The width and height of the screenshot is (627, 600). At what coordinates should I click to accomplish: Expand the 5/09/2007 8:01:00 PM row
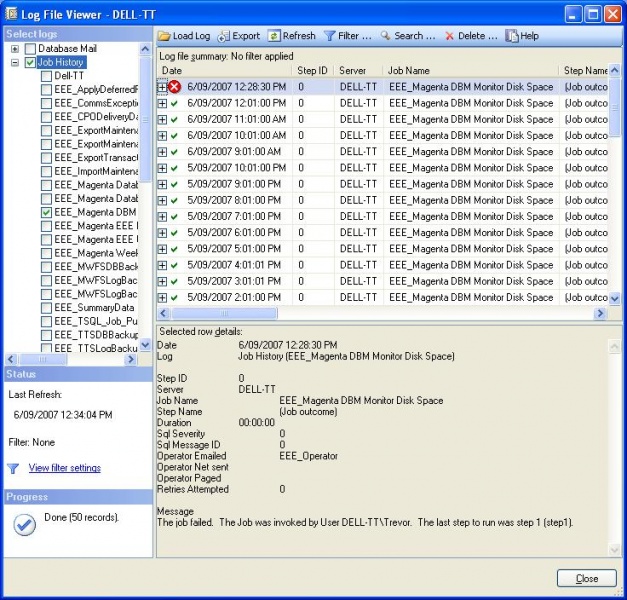coord(162,200)
